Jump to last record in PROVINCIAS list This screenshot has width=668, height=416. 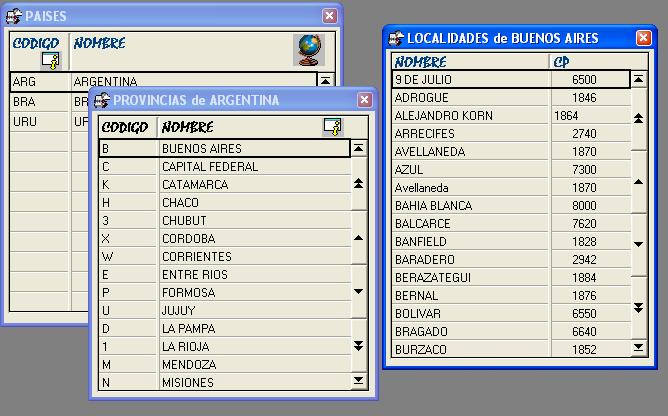[359, 380]
